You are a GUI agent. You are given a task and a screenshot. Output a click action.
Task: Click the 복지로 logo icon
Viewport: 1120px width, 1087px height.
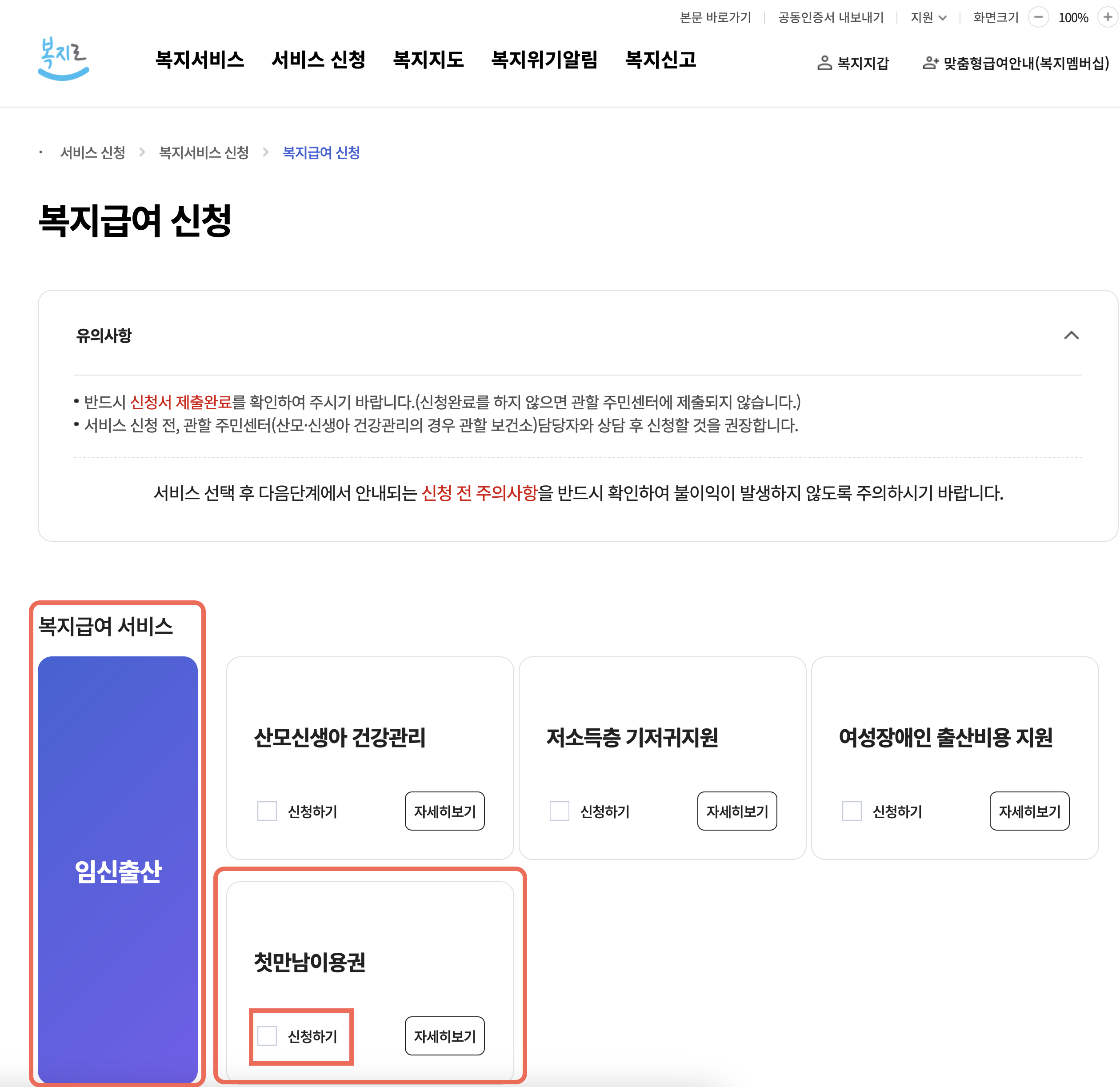pos(63,58)
